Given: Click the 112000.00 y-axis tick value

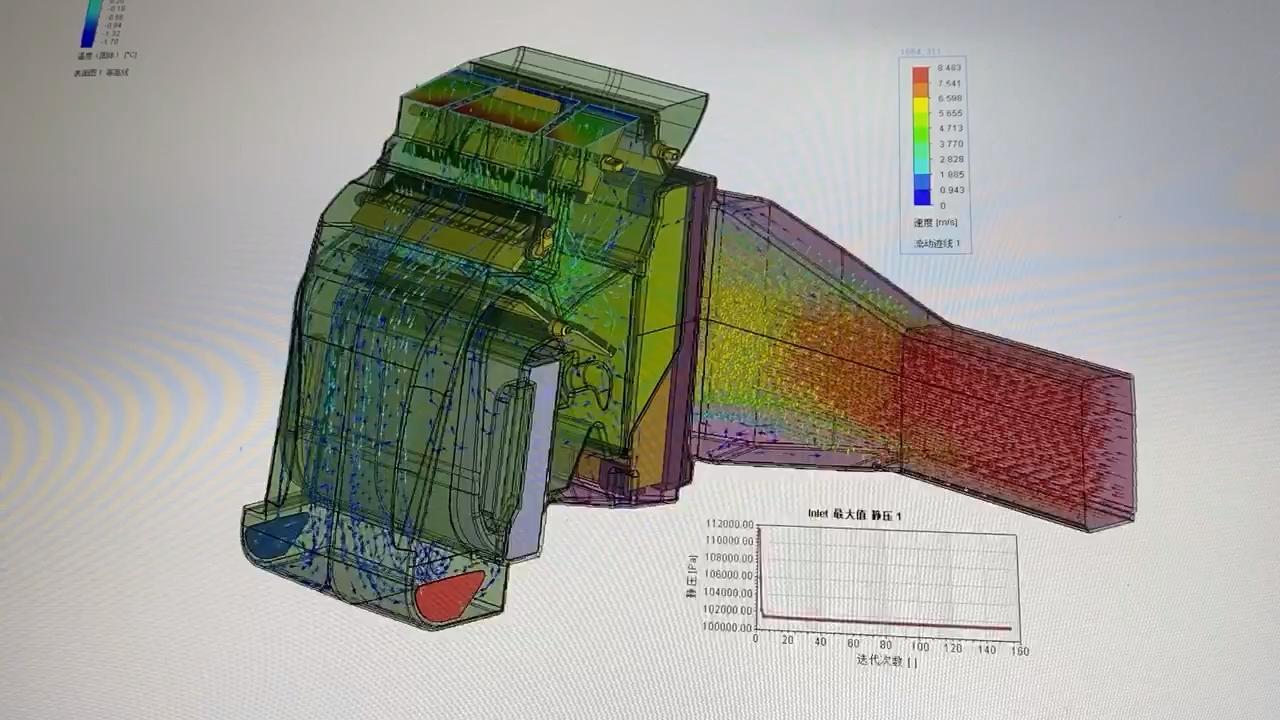Looking at the screenshot, I should click(x=730, y=524).
